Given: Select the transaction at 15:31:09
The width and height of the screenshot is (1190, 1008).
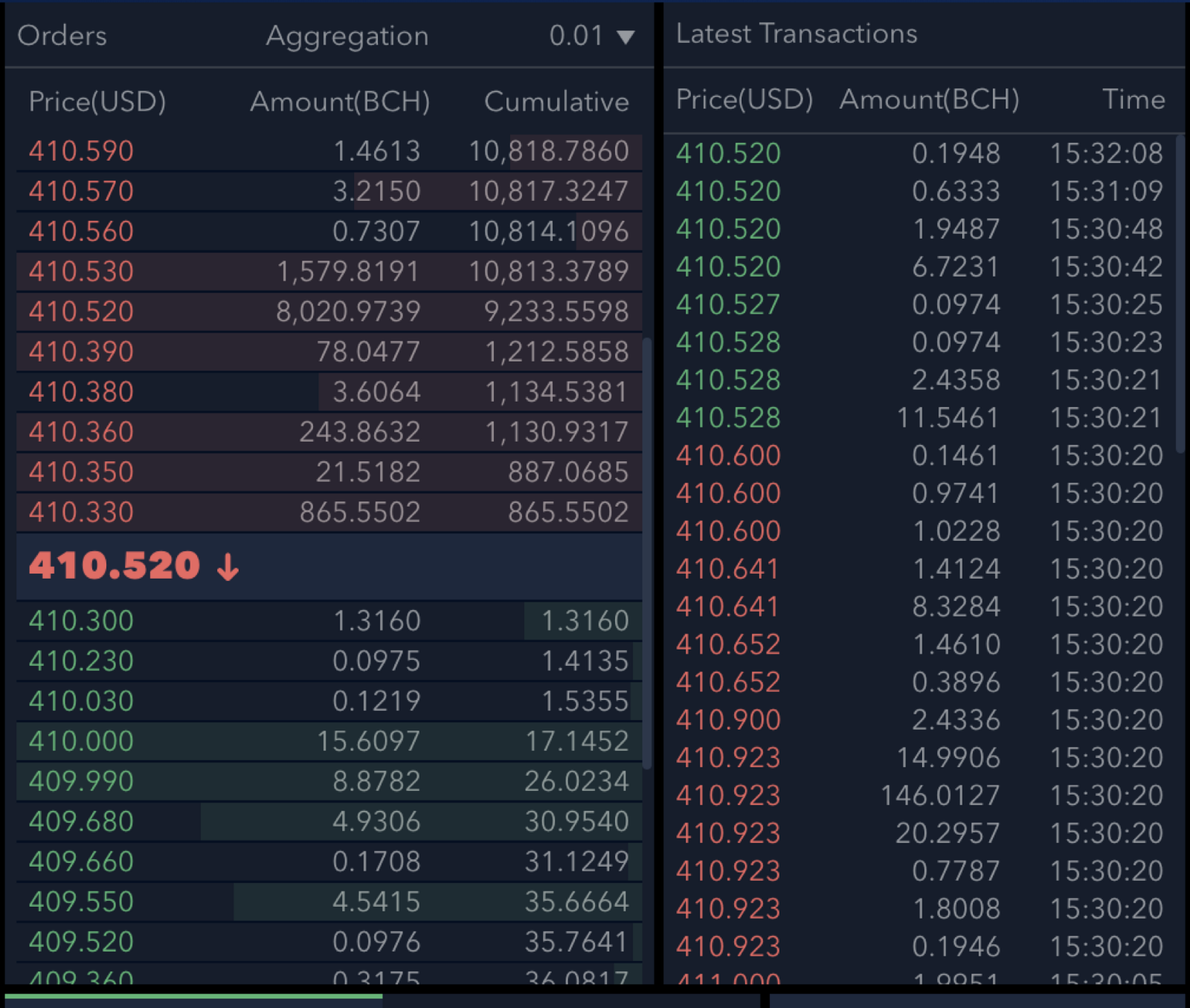Looking at the screenshot, I should click(921, 191).
